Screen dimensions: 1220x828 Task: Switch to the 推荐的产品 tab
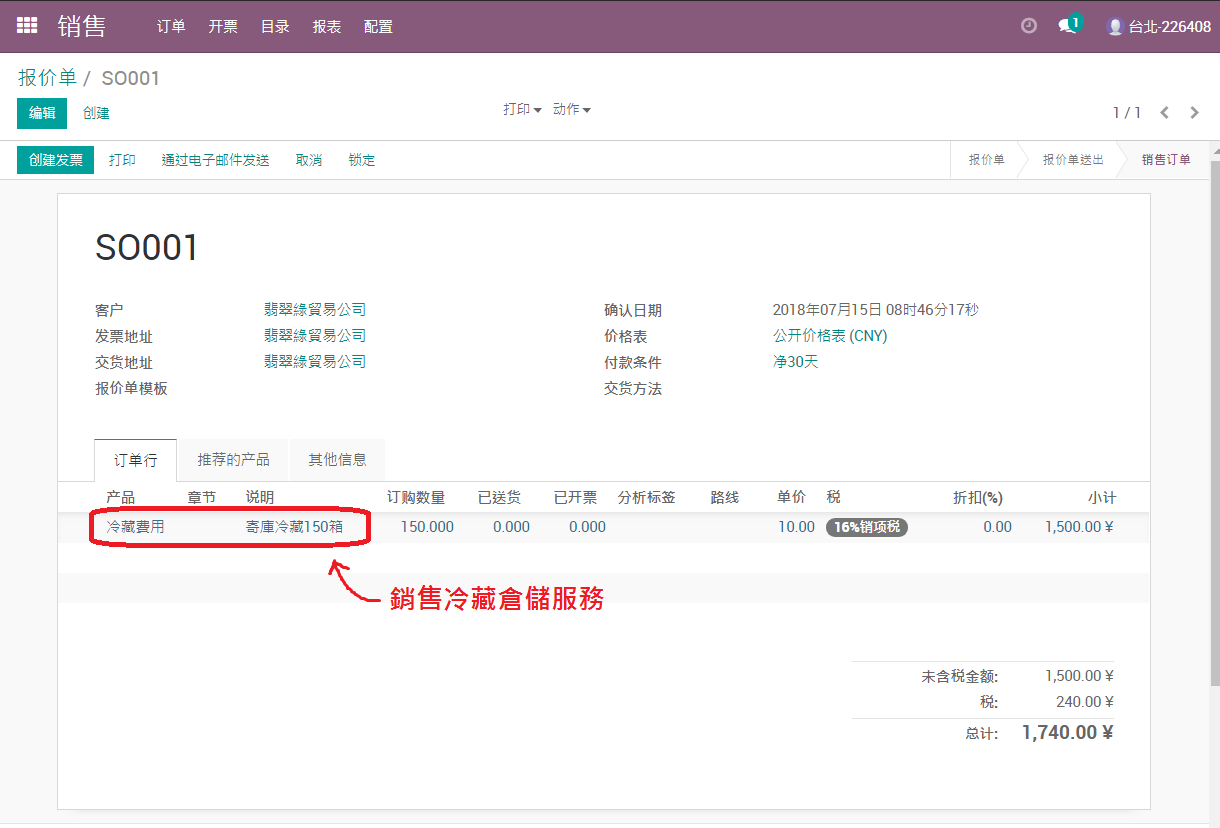point(233,460)
